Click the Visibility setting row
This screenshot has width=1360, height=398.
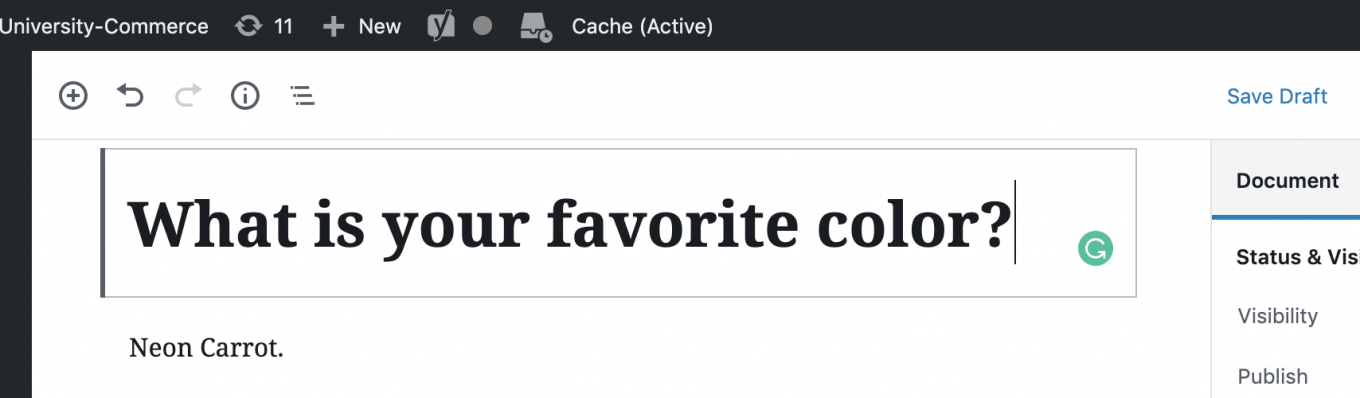pos(1286,316)
